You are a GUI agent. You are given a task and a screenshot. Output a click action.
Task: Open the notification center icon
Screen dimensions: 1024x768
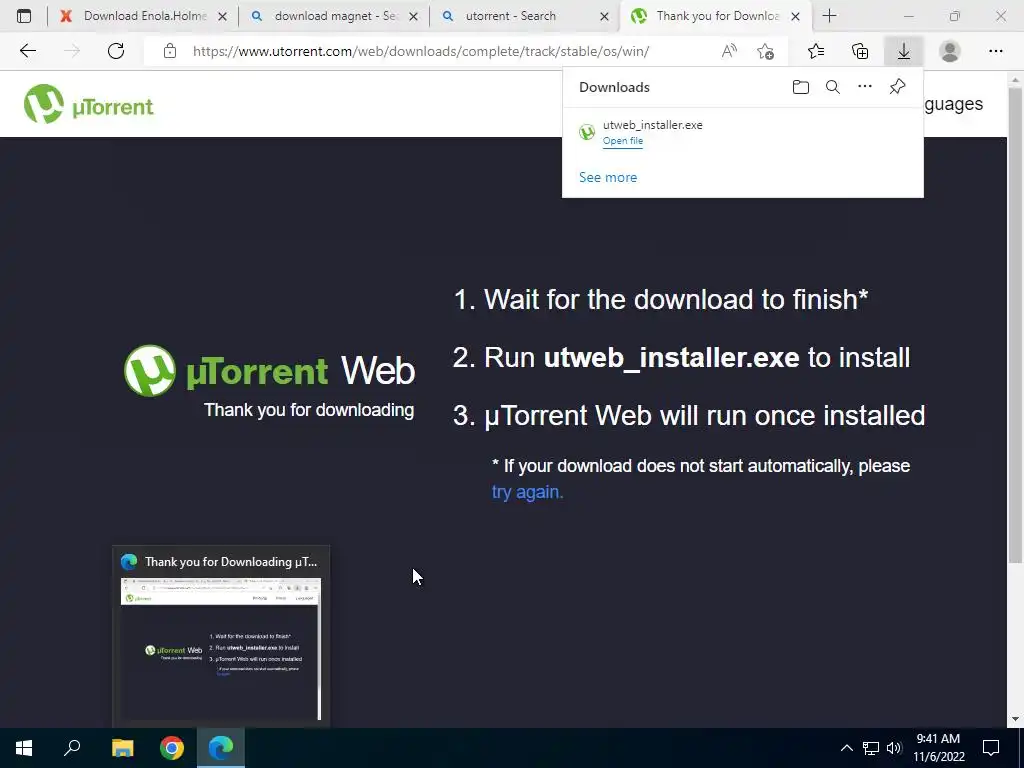point(991,748)
